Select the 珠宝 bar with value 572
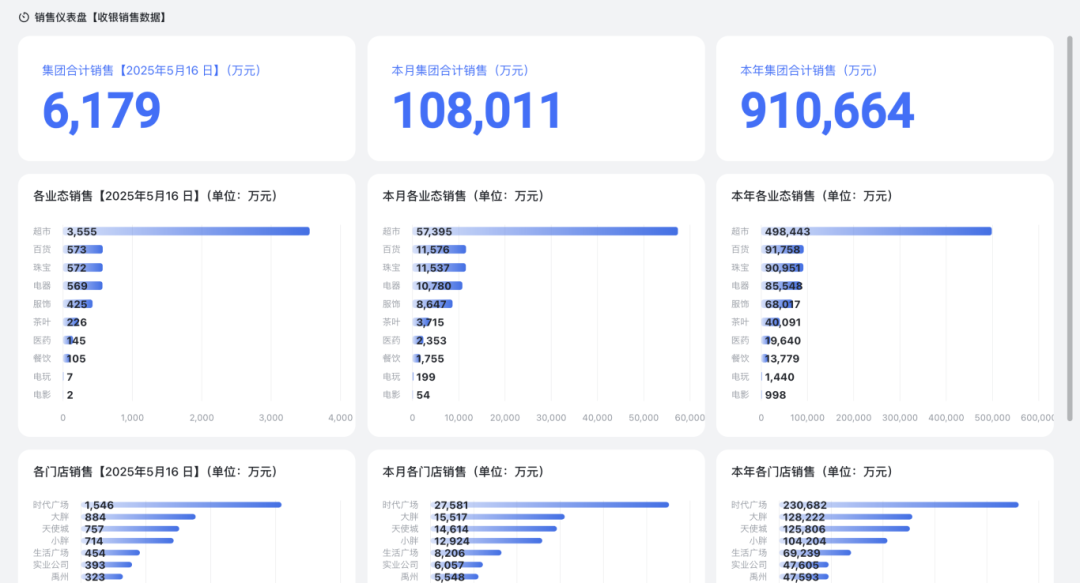 click(83, 267)
